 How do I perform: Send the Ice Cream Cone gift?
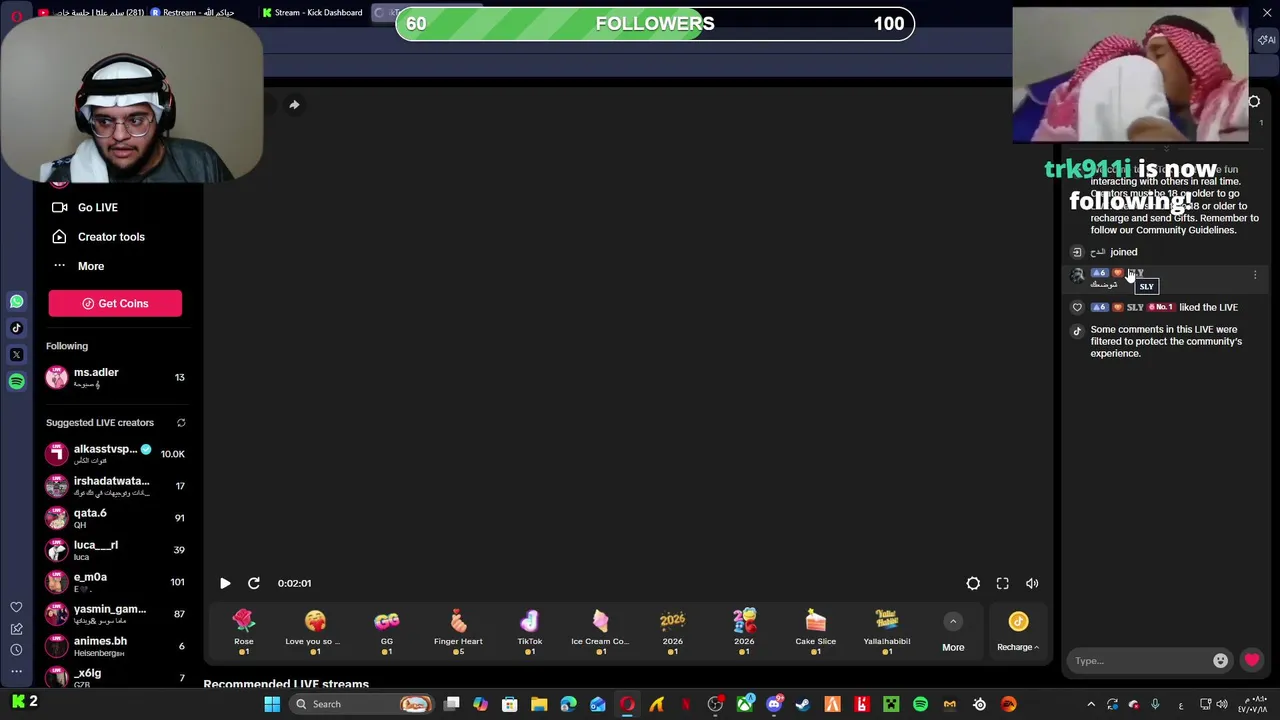click(x=600, y=632)
